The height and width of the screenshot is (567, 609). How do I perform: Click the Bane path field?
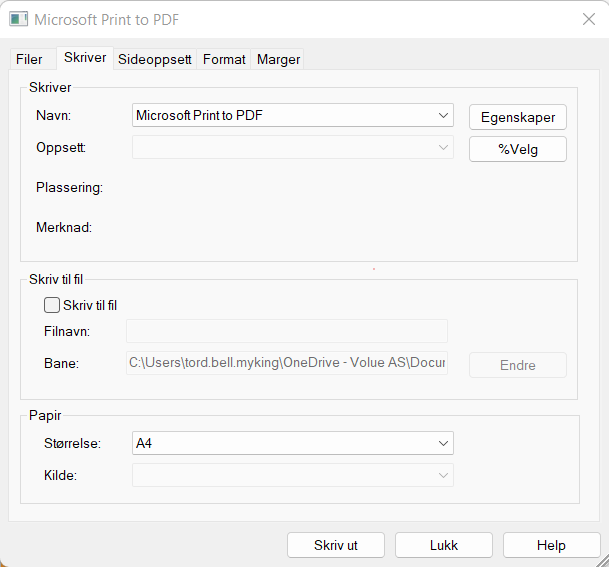[286, 363]
